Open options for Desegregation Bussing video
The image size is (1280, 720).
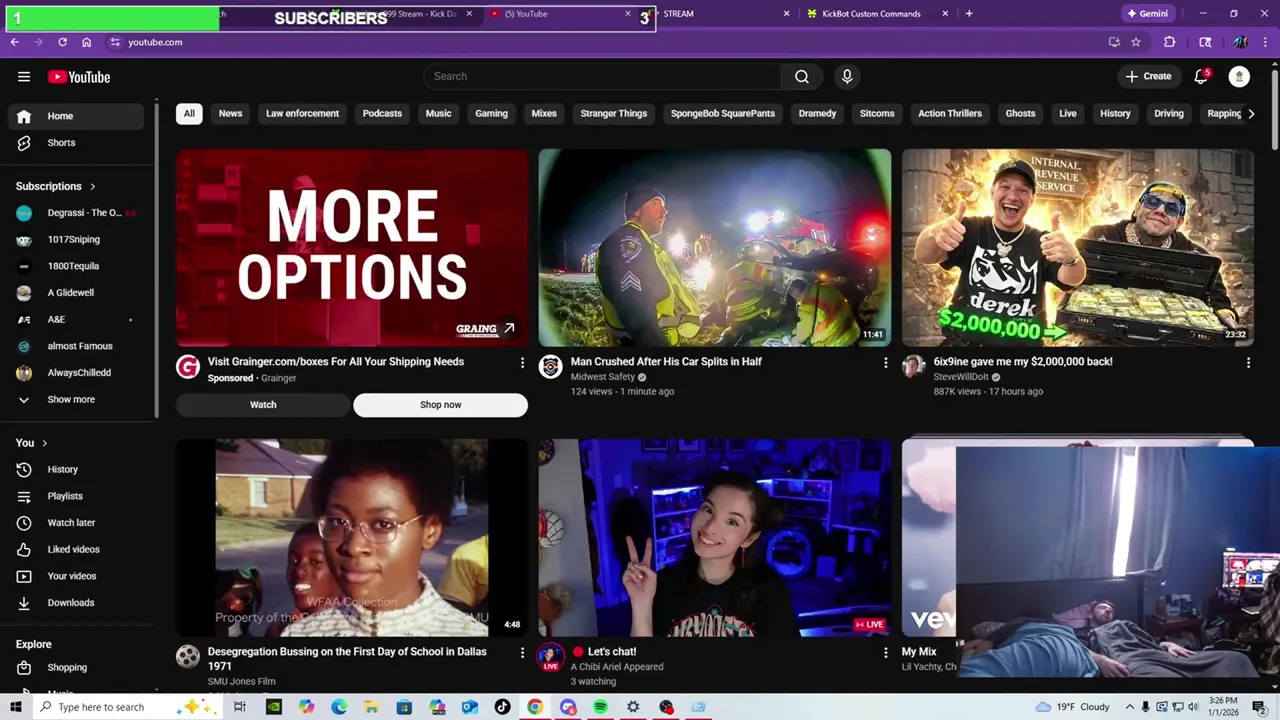[522, 653]
